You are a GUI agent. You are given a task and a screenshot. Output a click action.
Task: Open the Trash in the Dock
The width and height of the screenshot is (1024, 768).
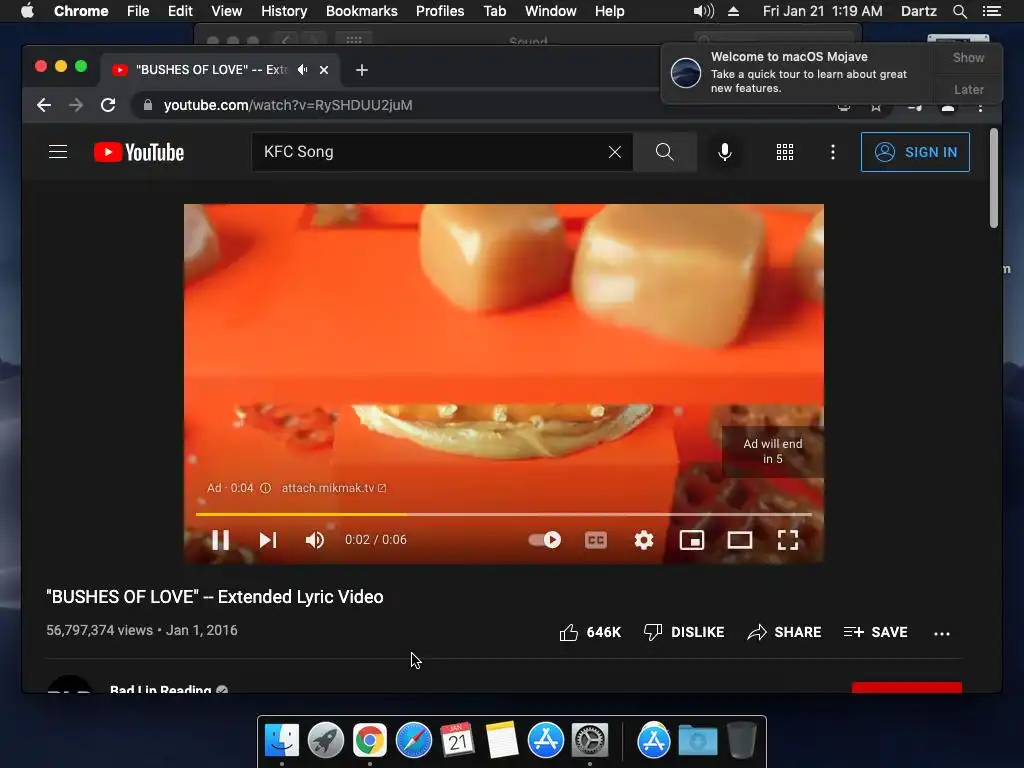(742, 740)
